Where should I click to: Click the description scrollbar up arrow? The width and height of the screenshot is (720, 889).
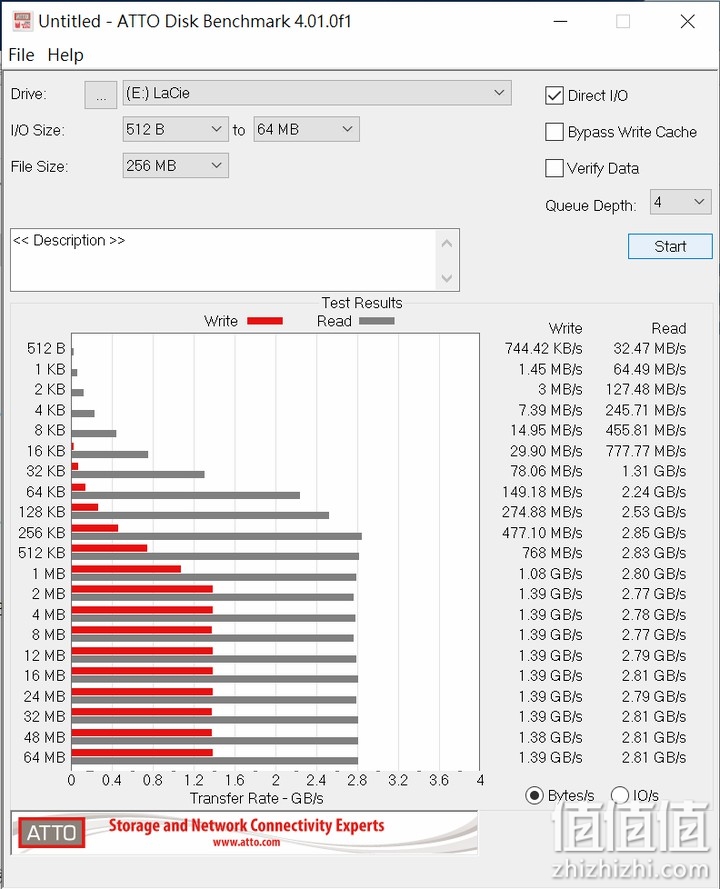447,243
